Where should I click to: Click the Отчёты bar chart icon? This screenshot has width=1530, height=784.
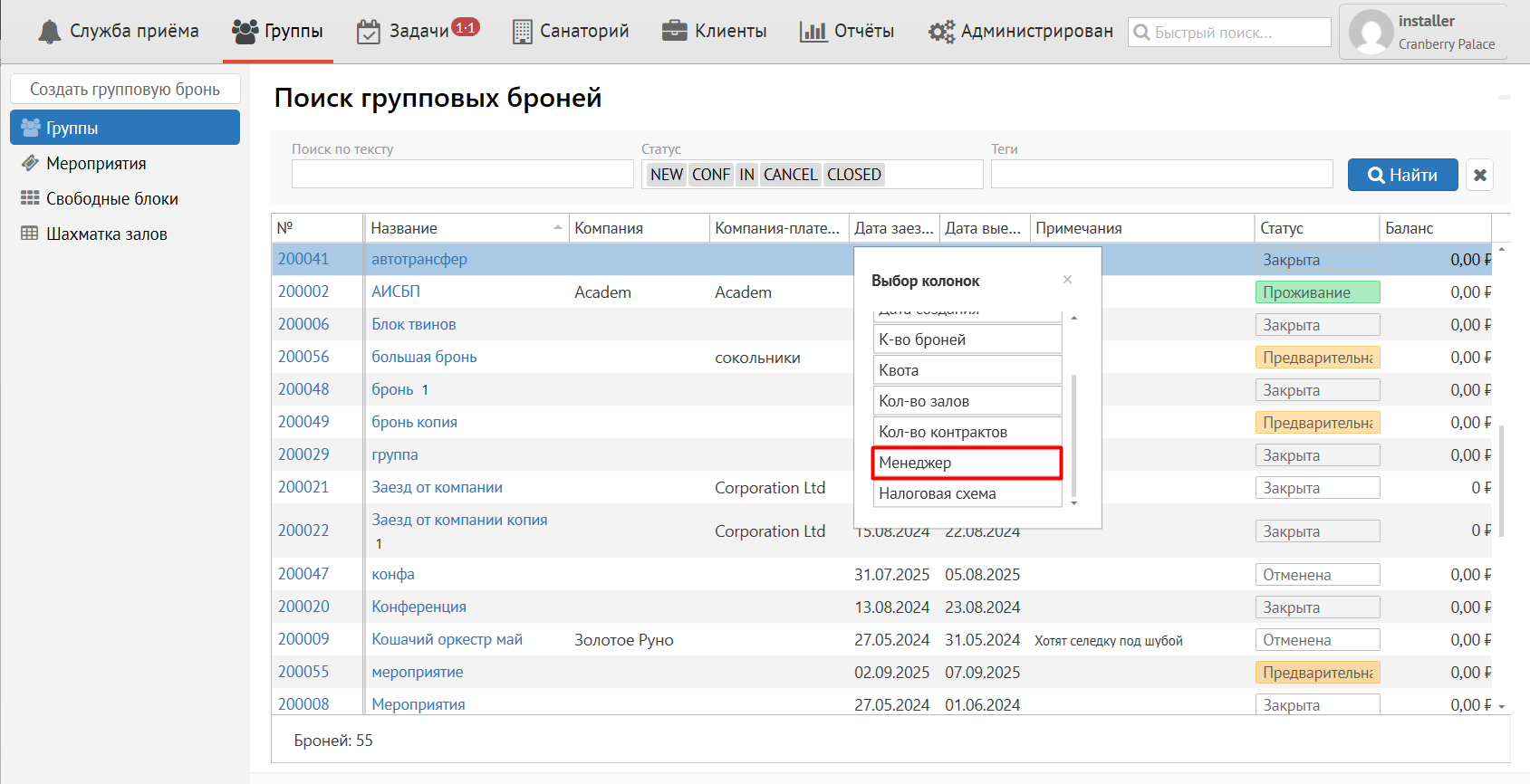(813, 32)
